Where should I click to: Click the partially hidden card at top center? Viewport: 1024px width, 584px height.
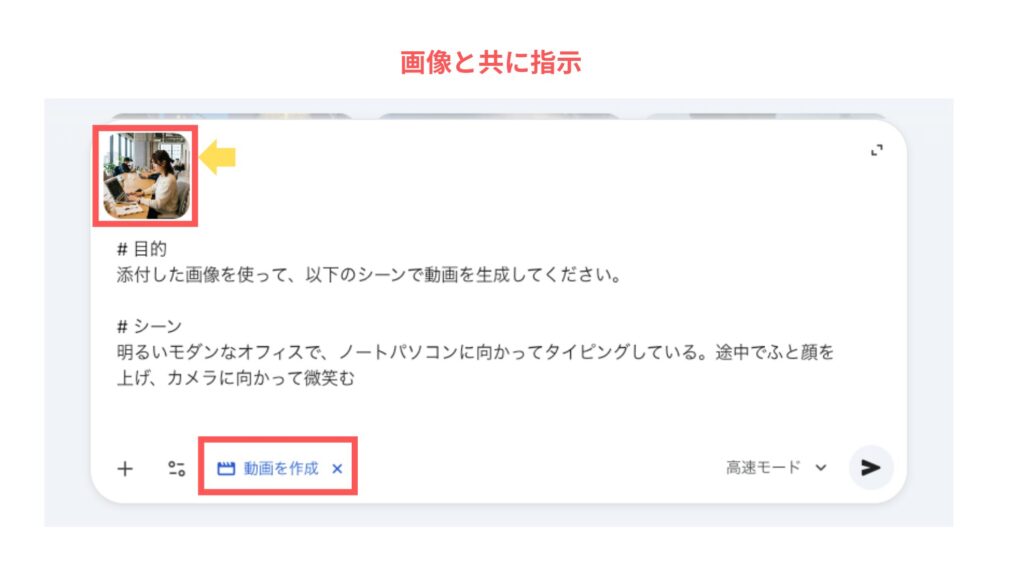498,116
